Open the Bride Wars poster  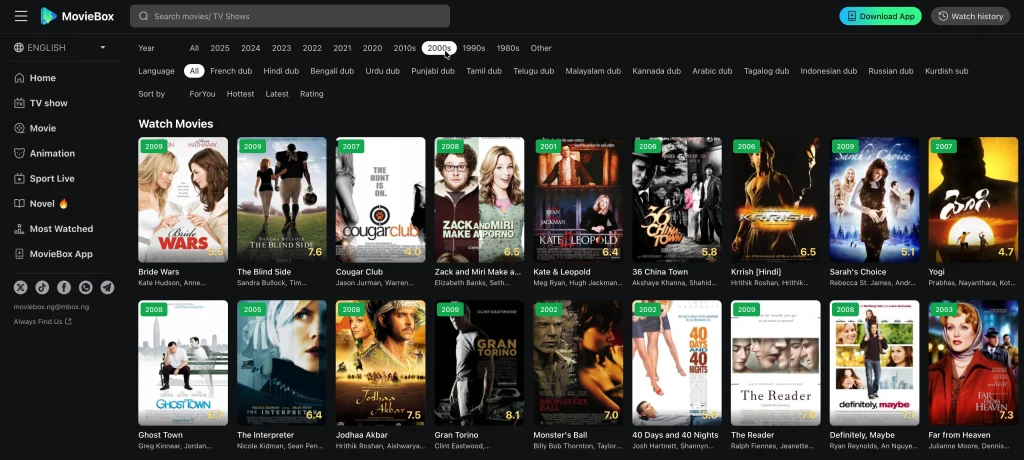tap(183, 199)
